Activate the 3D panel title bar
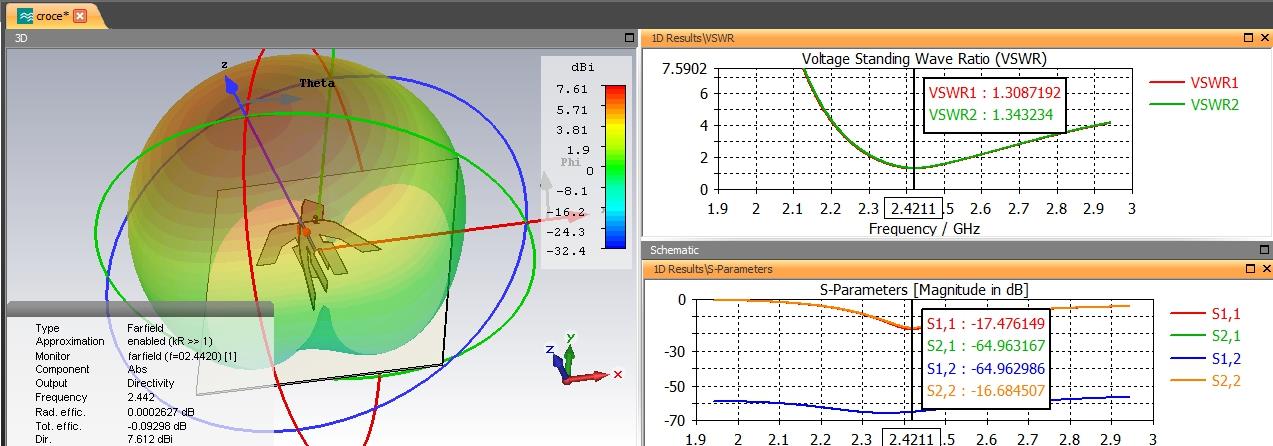 tap(322, 38)
